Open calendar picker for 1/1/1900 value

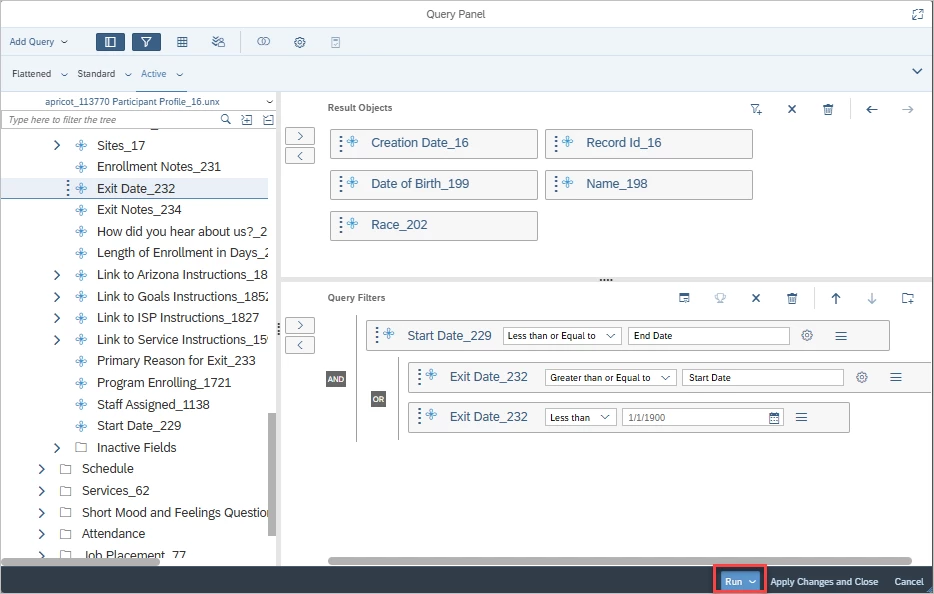click(x=774, y=418)
